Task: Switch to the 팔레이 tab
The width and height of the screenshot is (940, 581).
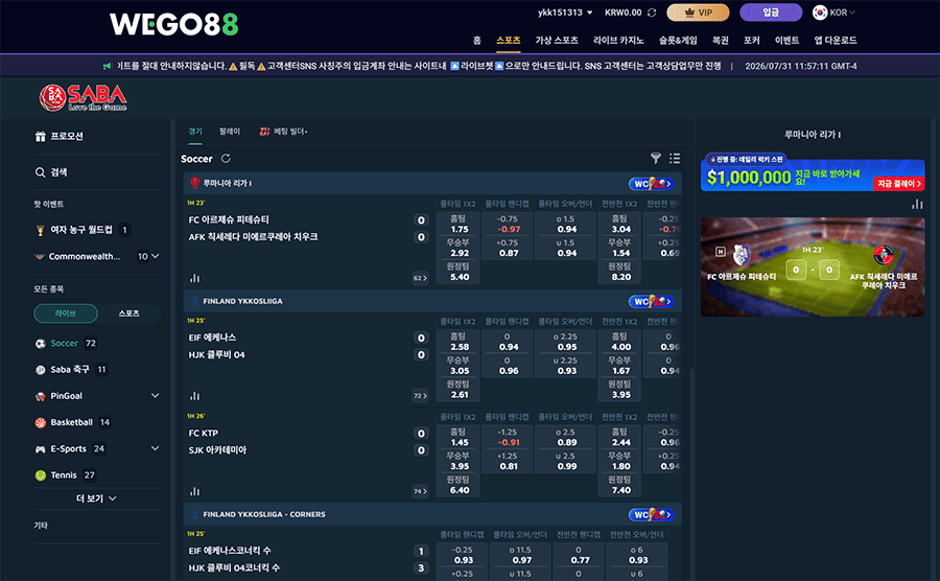Action: coord(230,131)
